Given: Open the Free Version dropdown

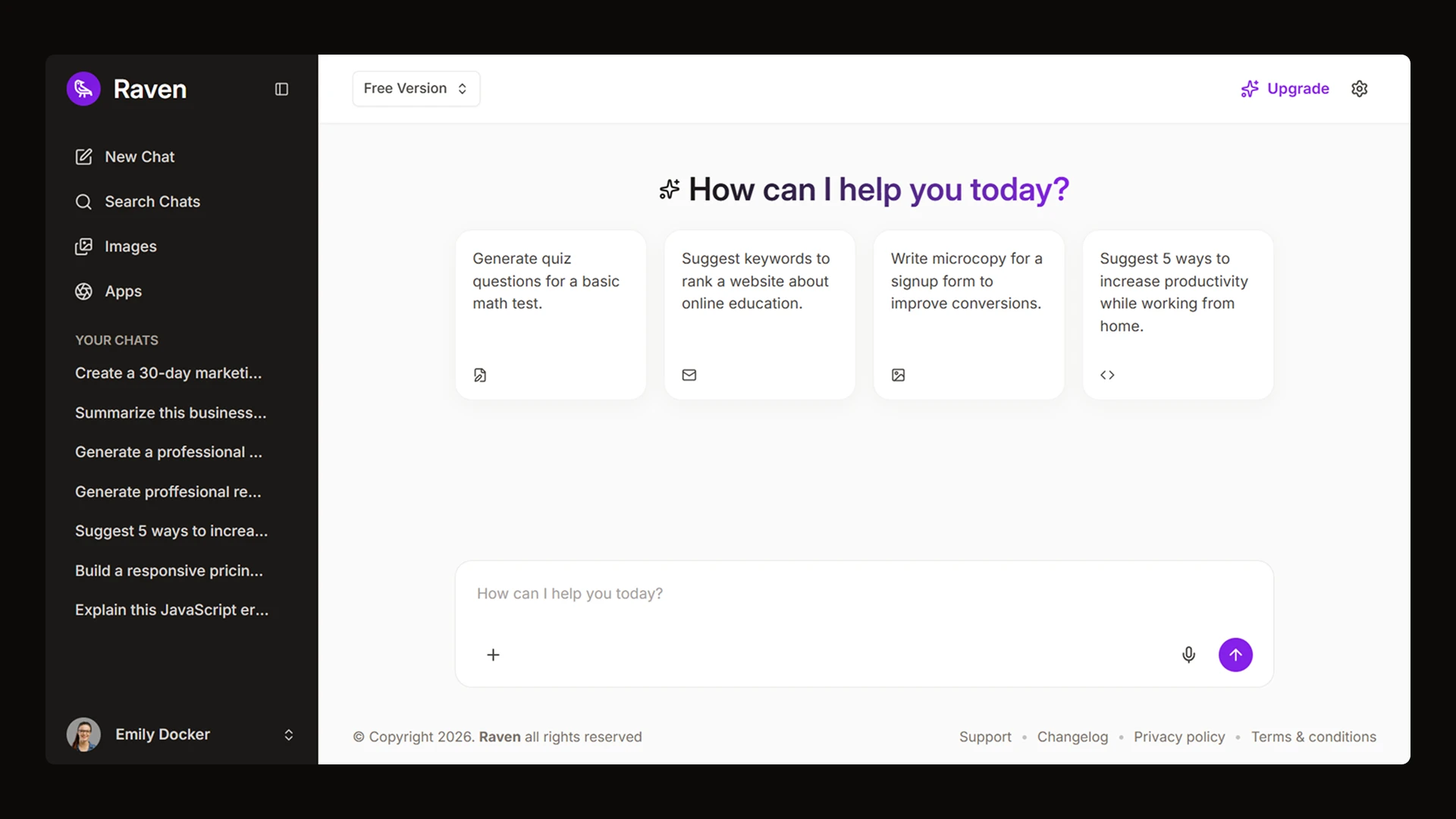Looking at the screenshot, I should click(416, 89).
